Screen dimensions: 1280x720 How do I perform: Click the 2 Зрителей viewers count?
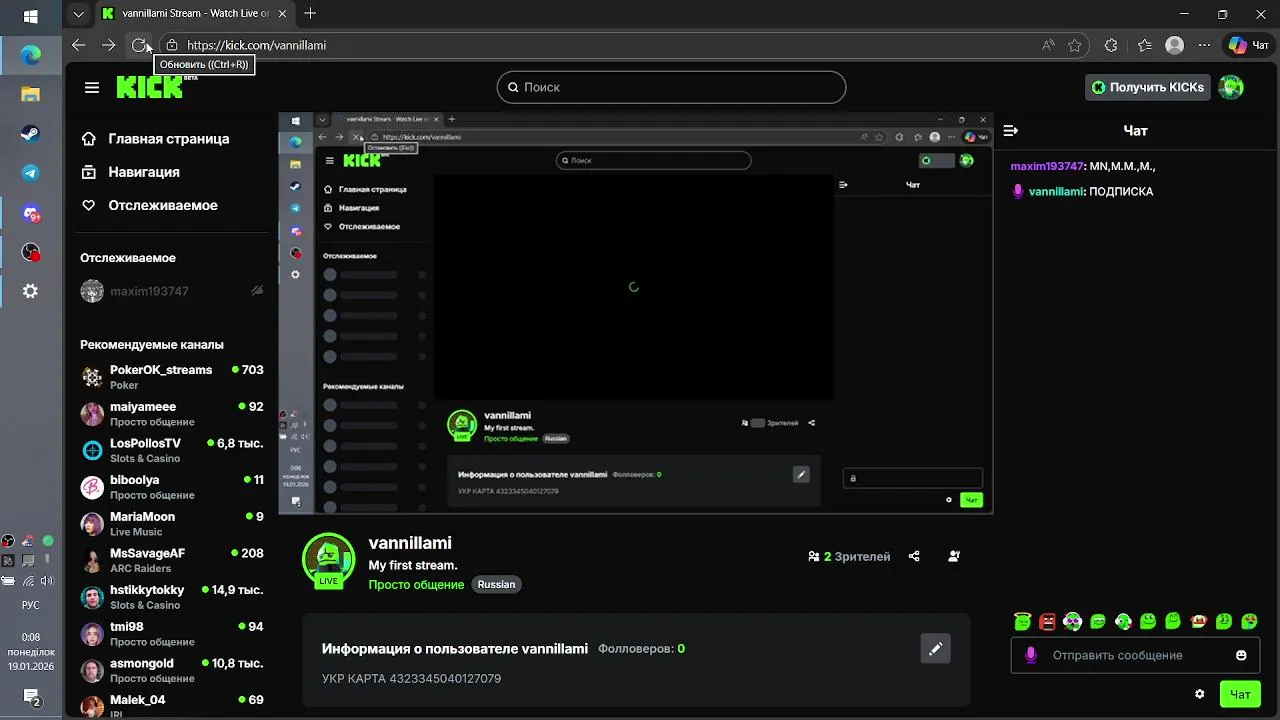(x=849, y=556)
